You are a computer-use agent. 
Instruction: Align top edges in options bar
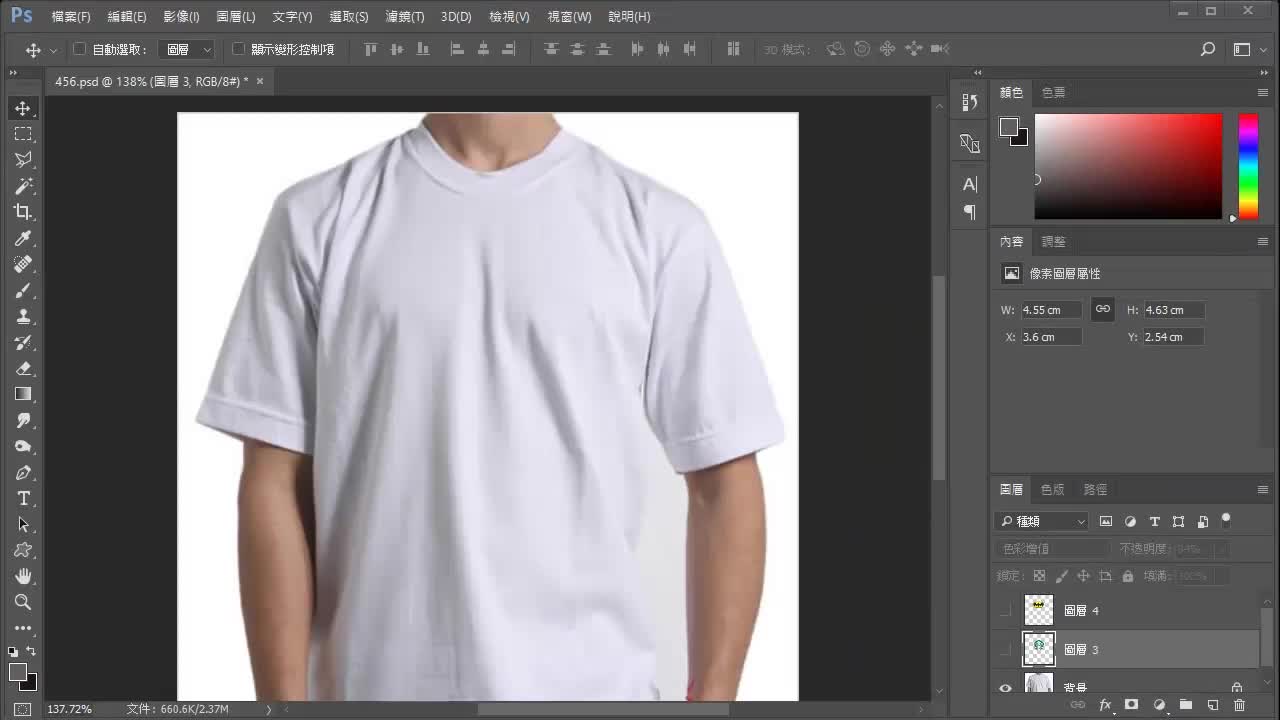[x=371, y=49]
